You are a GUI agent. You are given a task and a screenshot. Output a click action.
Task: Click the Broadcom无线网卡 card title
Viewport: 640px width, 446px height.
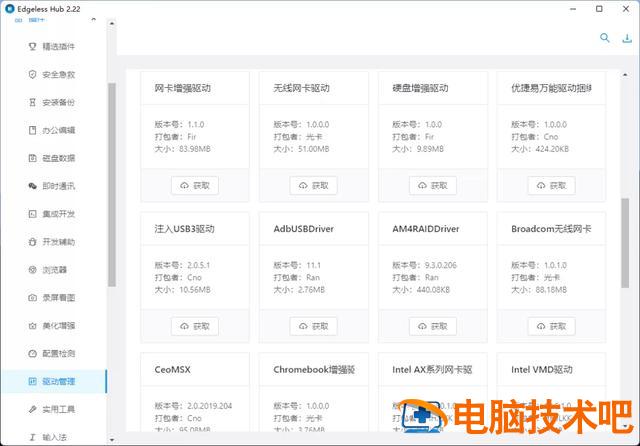[x=551, y=229]
